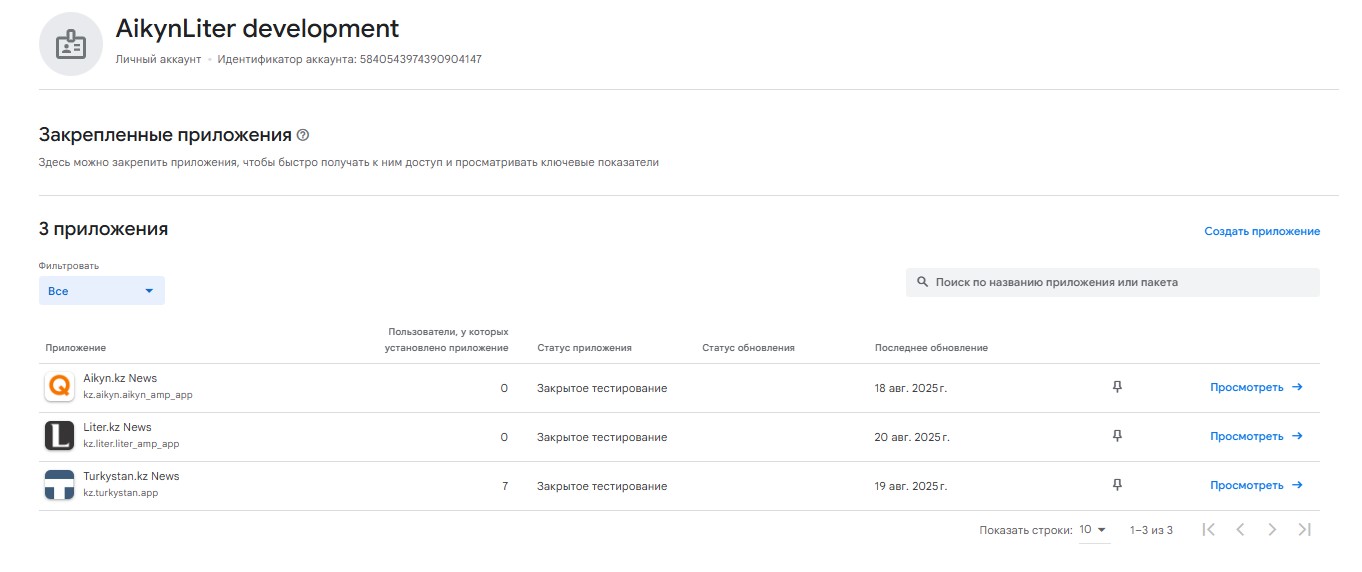1362x572 pixels.
Task: Click the Последнее обновление column header
Action: pos(931,348)
